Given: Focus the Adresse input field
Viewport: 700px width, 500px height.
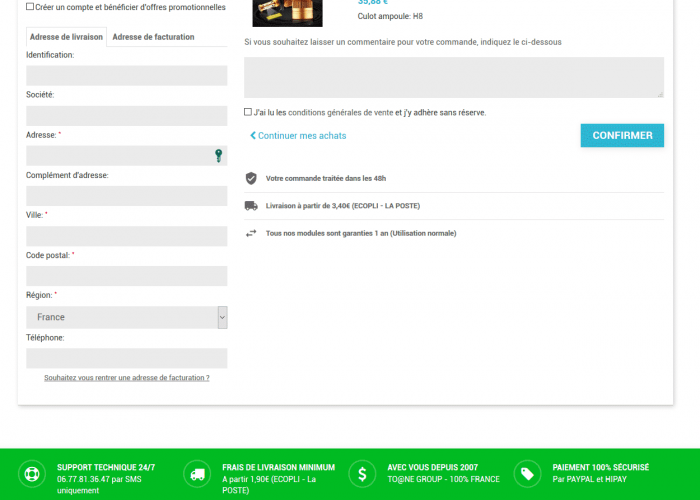Looking at the screenshot, I should (x=126, y=156).
